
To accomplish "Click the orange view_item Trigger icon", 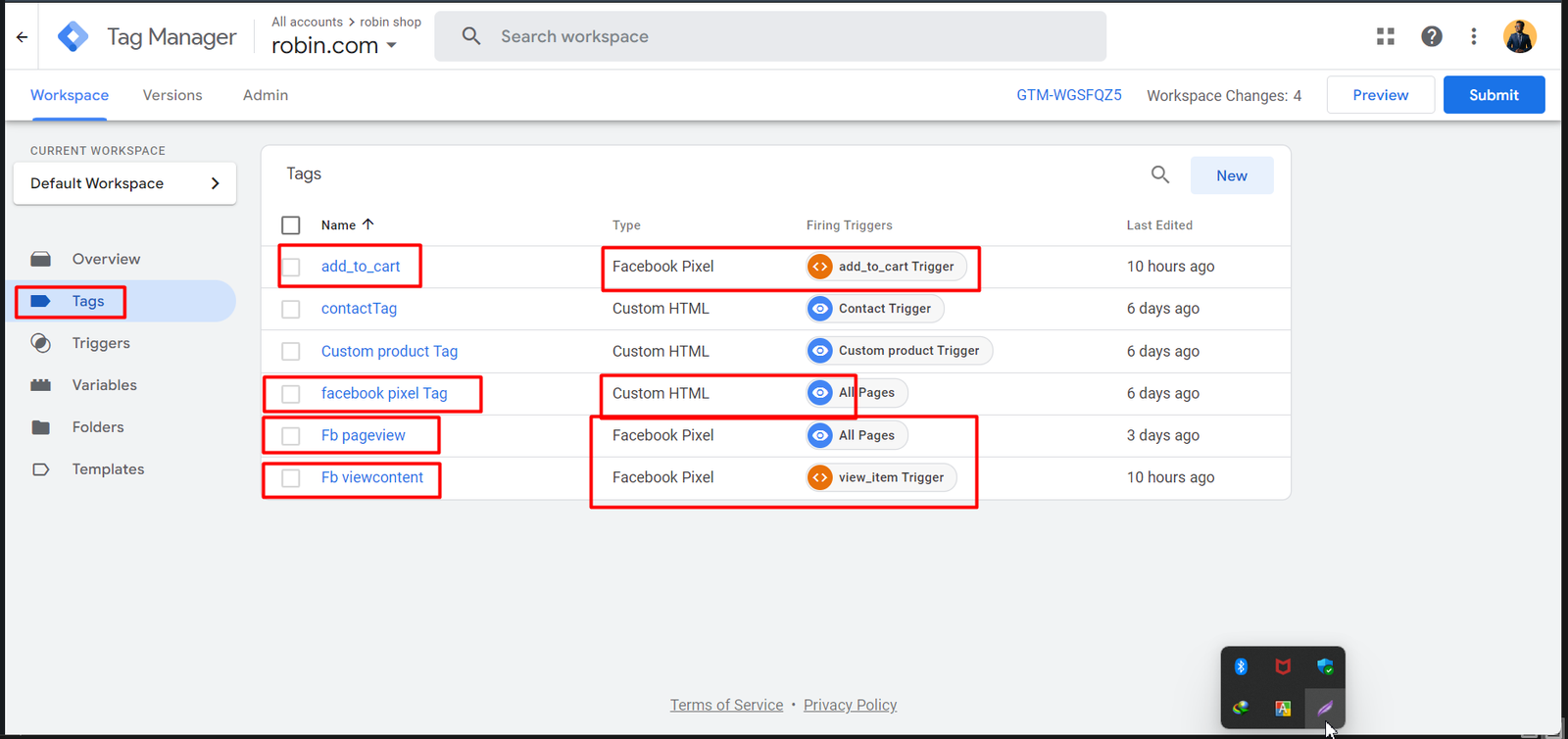I will coord(820,477).
